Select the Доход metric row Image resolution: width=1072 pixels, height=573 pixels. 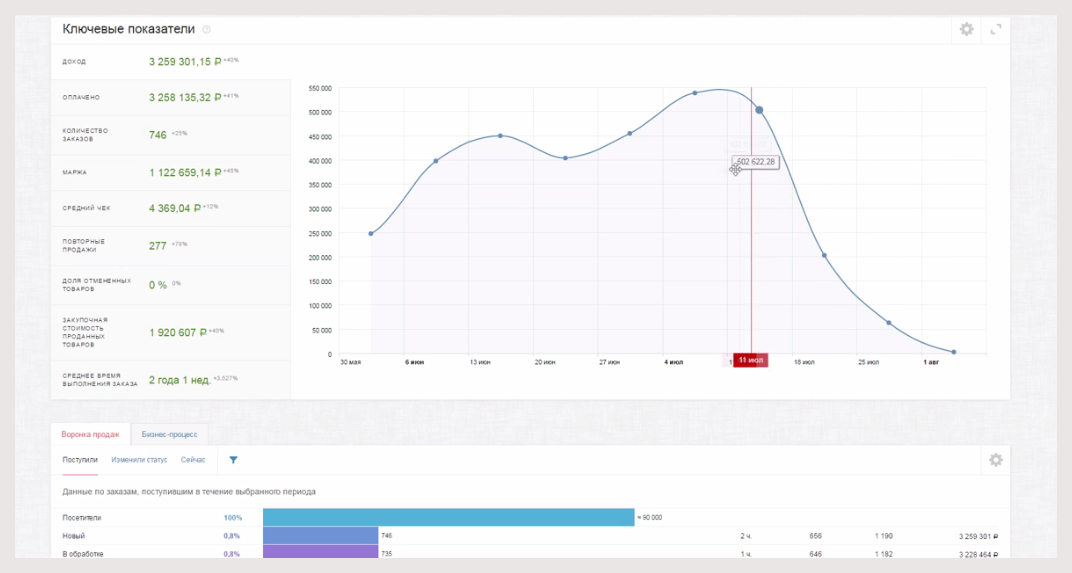[x=170, y=62]
